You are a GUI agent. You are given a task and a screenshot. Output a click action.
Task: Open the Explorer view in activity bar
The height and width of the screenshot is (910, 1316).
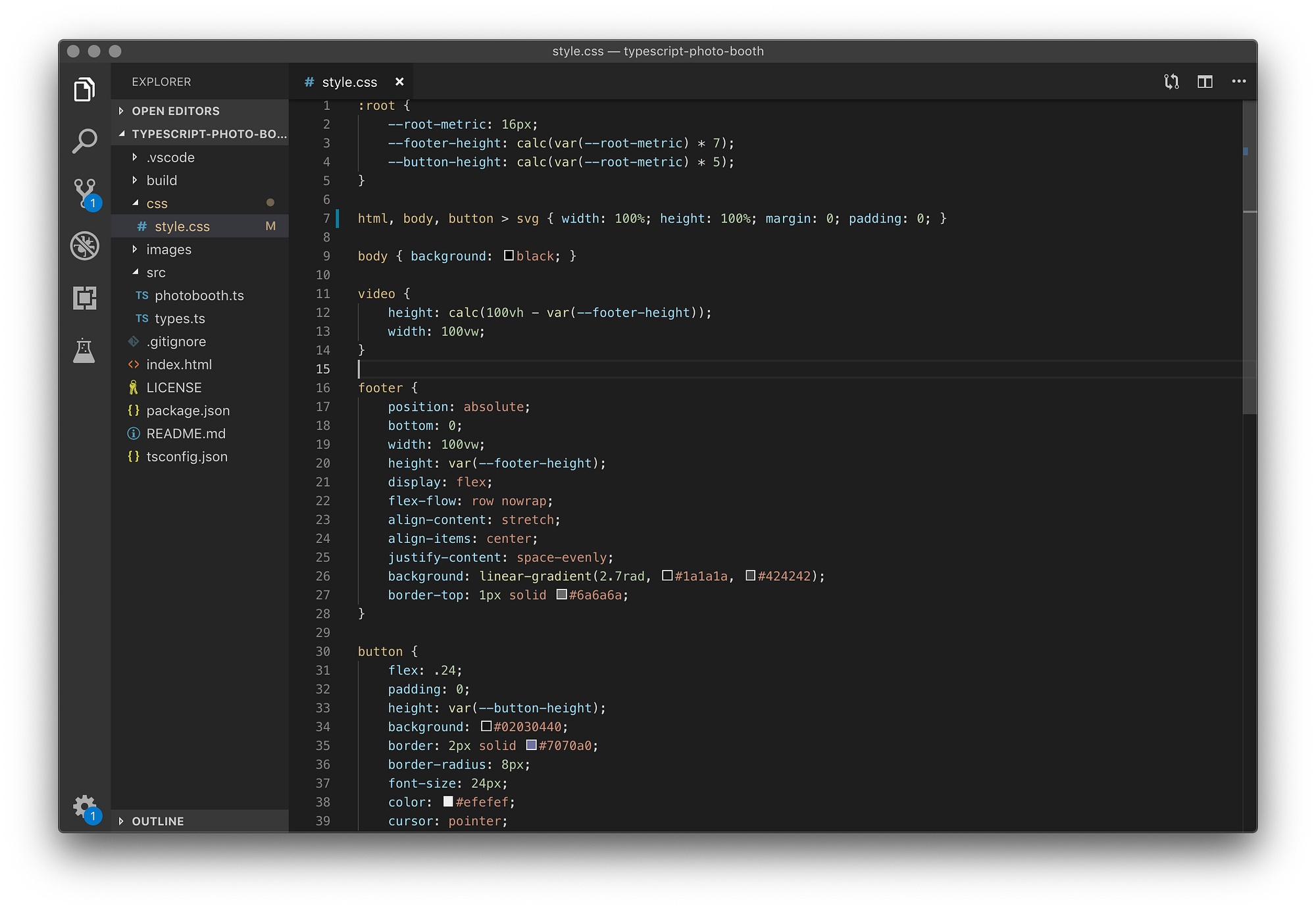point(84,89)
